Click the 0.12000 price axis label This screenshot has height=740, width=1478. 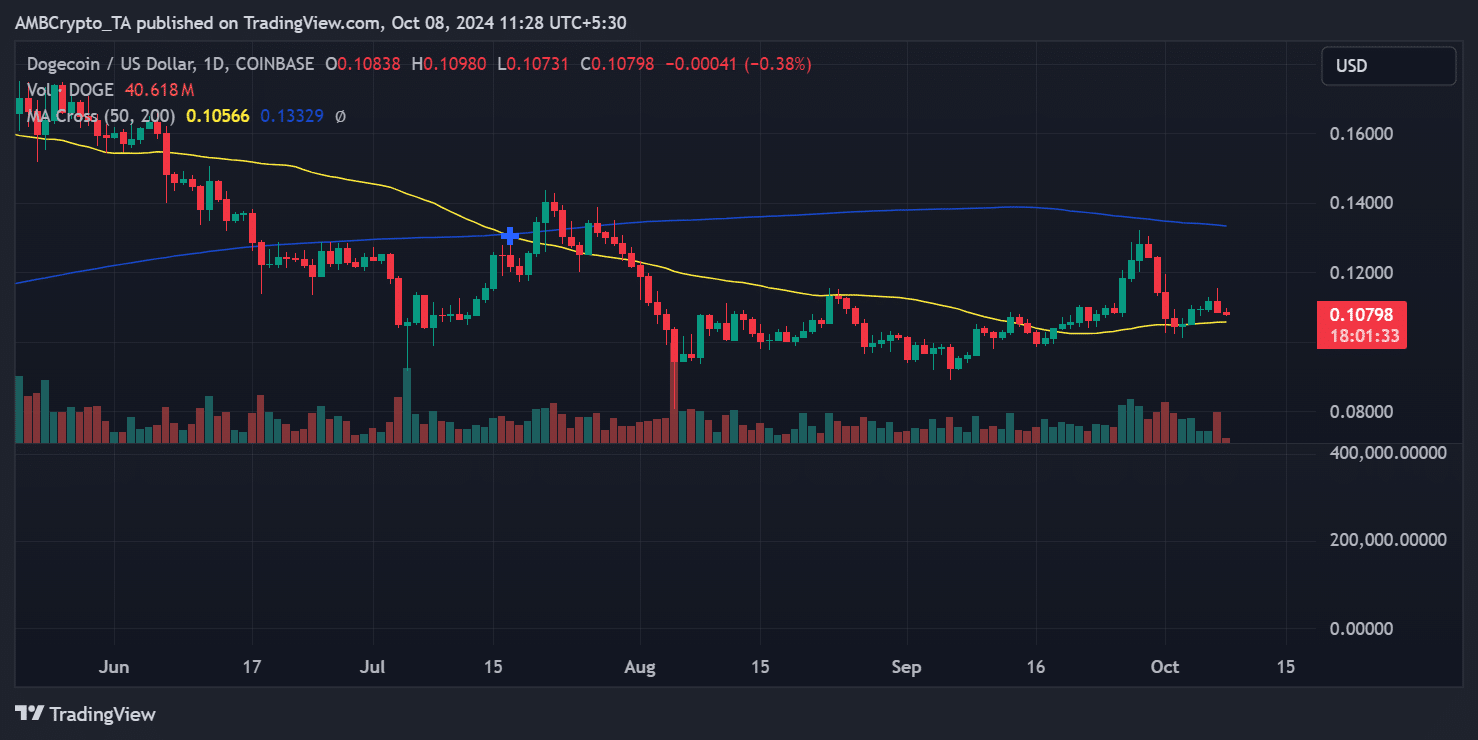pos(1361,272)
